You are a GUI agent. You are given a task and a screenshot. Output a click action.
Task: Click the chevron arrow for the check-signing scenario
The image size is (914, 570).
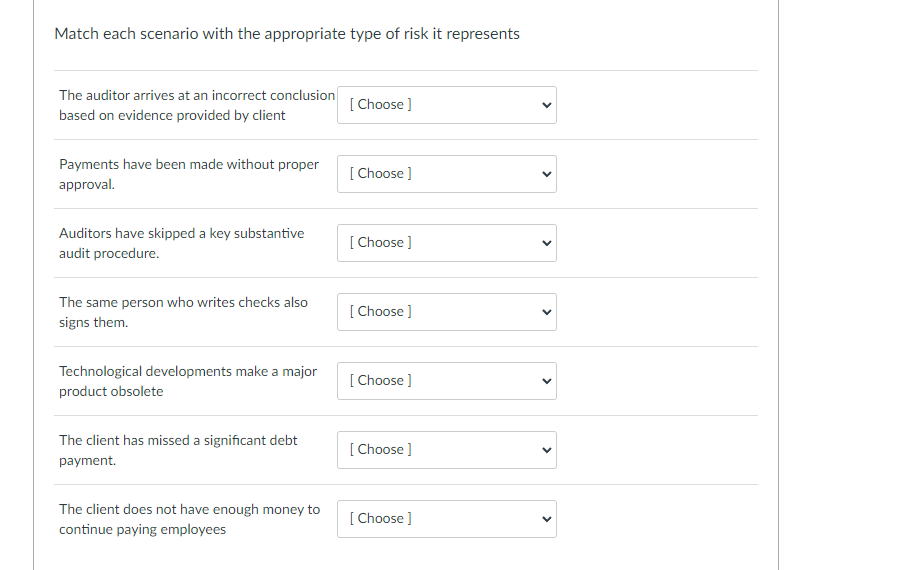coord(546,312)
